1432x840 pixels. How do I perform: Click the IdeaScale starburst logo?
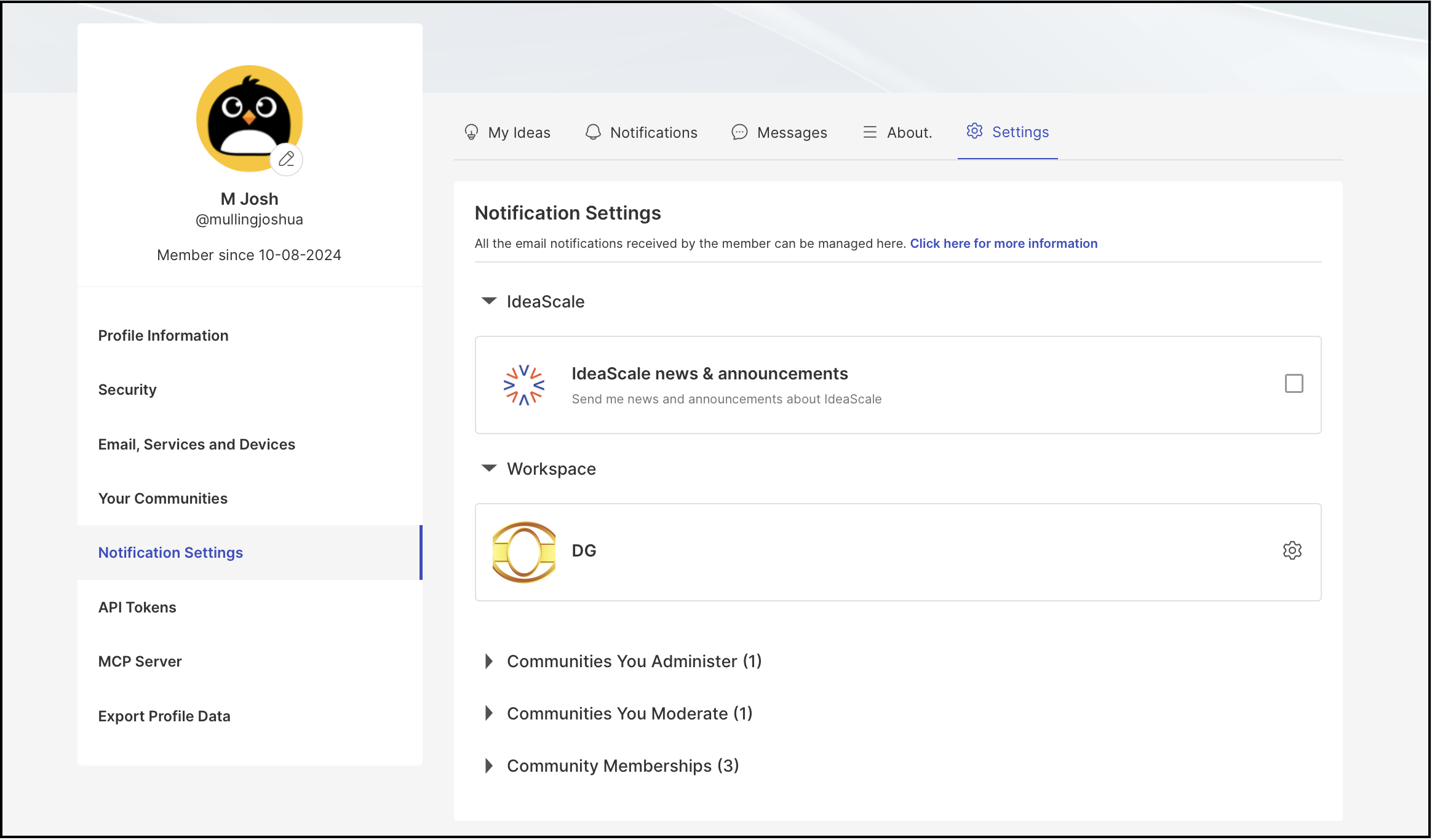point(524,385)
